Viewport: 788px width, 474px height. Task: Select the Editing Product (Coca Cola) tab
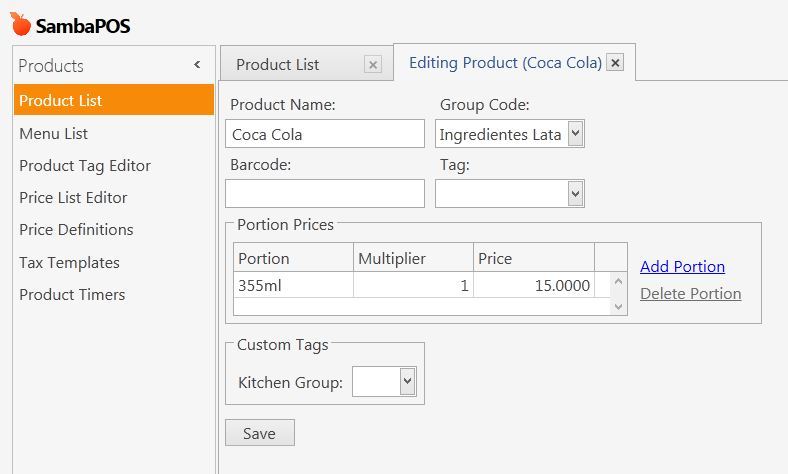505,63
